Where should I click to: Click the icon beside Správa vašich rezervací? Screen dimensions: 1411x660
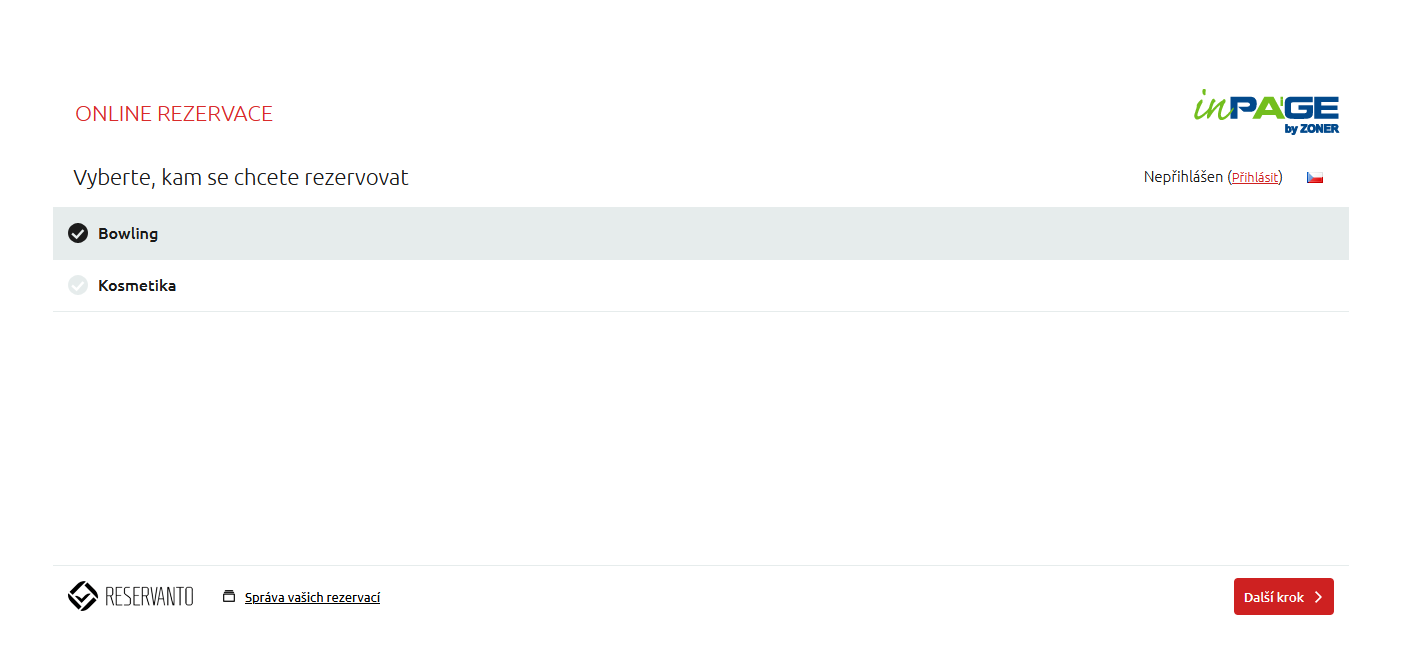coord(229,597)
